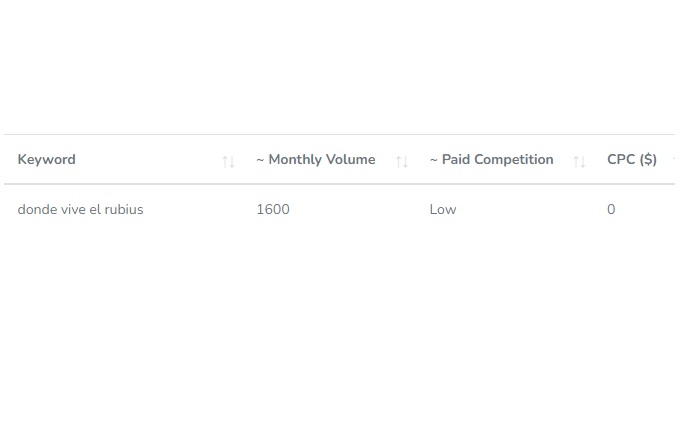The width and height of the screenshot is (682, 430).
Task: Click the Monthly Volume descending sort arrow
Action: pos(405,161)
